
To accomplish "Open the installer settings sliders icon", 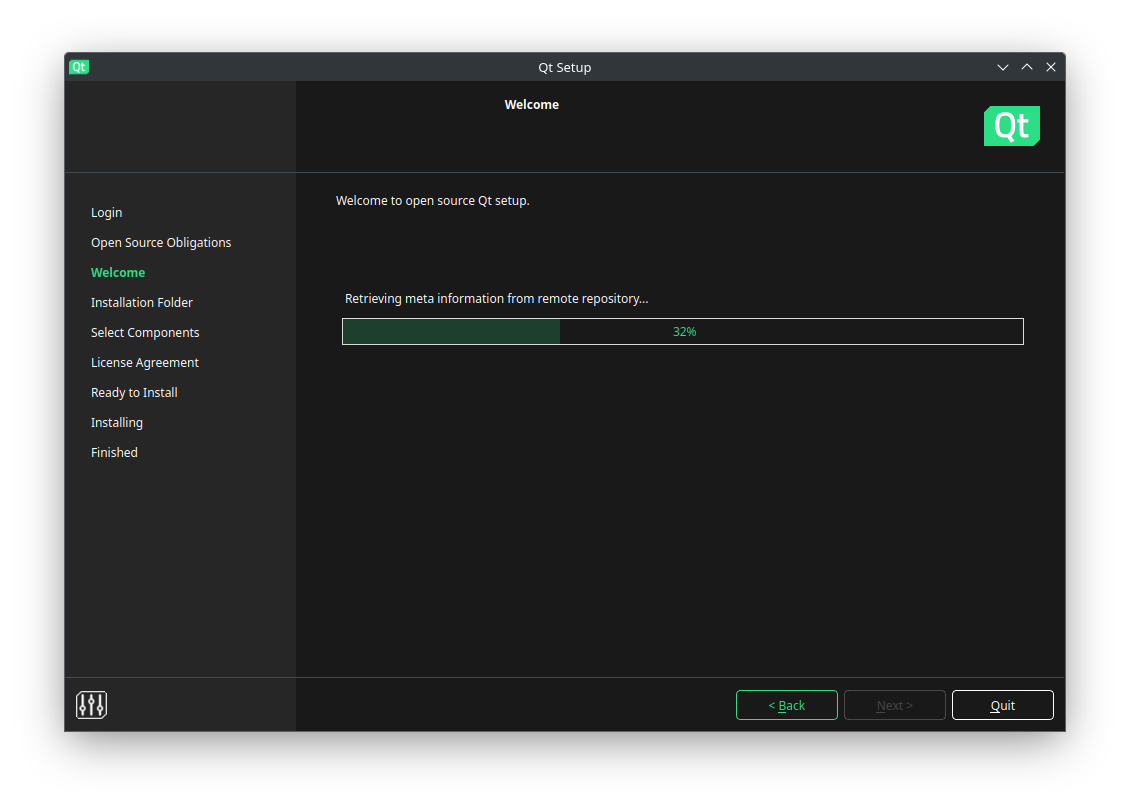I will (92, 704).
